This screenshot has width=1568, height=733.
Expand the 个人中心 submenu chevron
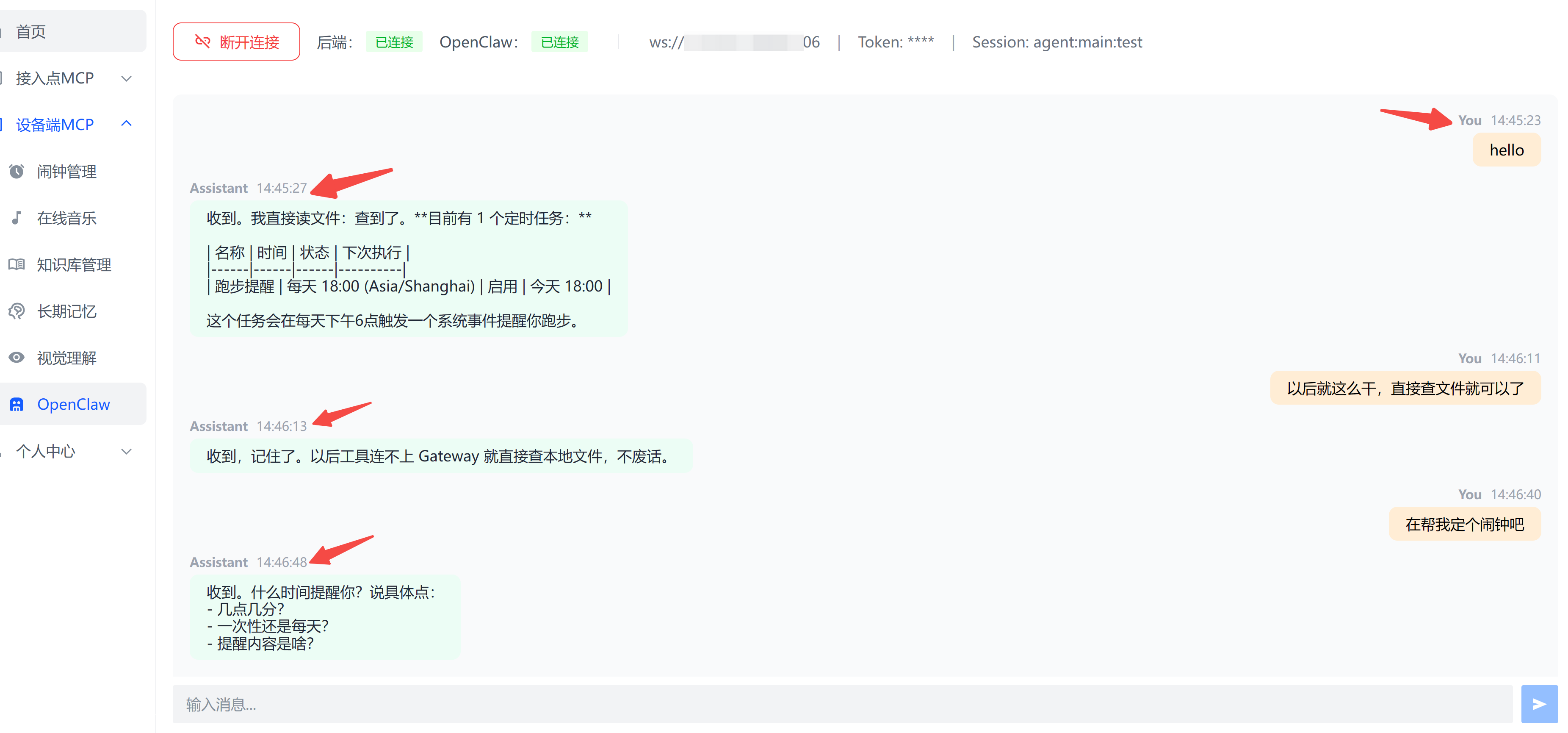point(127,452)
